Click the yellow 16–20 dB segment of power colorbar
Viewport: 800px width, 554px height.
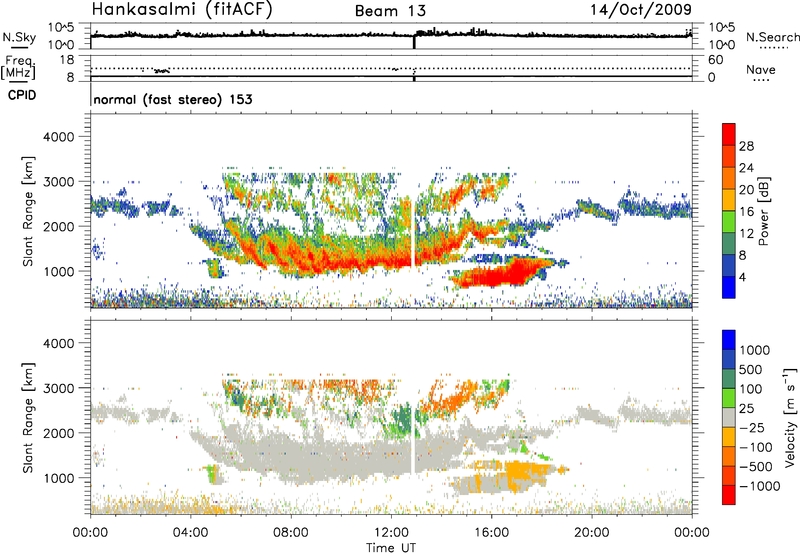click(729, 199)
